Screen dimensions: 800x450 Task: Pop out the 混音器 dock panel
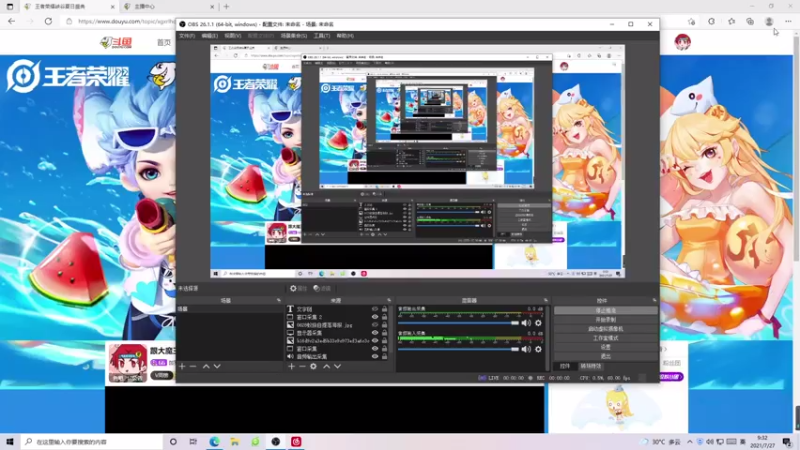coord(546,301)
